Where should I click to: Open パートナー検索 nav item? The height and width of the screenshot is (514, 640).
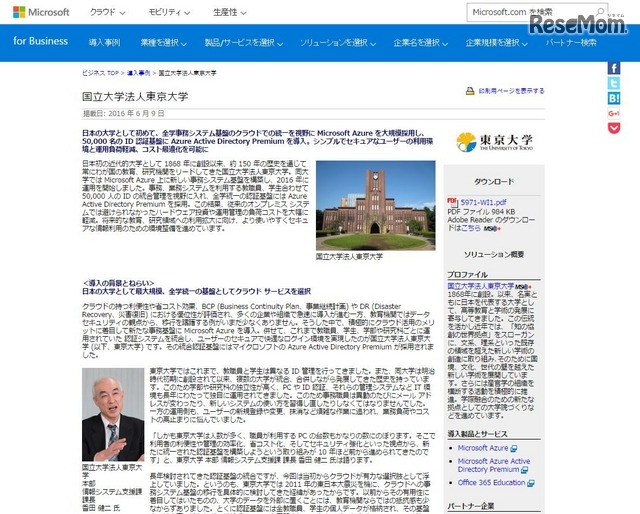click(571, 42)
